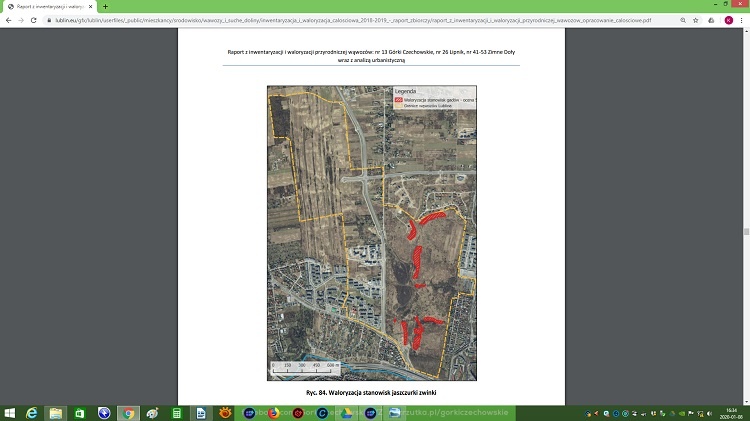Click the vertical scrollbar of the PDF viewer
The height and width of the screenshot is (421, 750).
pyautogui.click(x=745, y=230)
